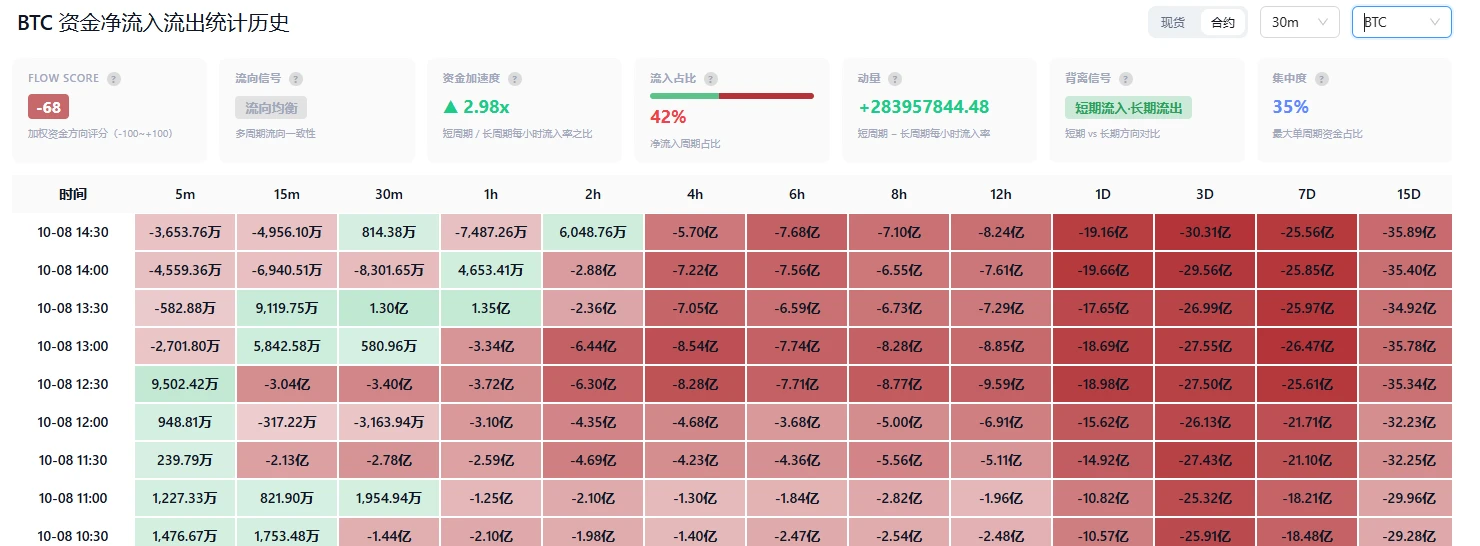Select the 12h column header
The width and height of the screenshot is (1480, 546).
[1001, 194]
